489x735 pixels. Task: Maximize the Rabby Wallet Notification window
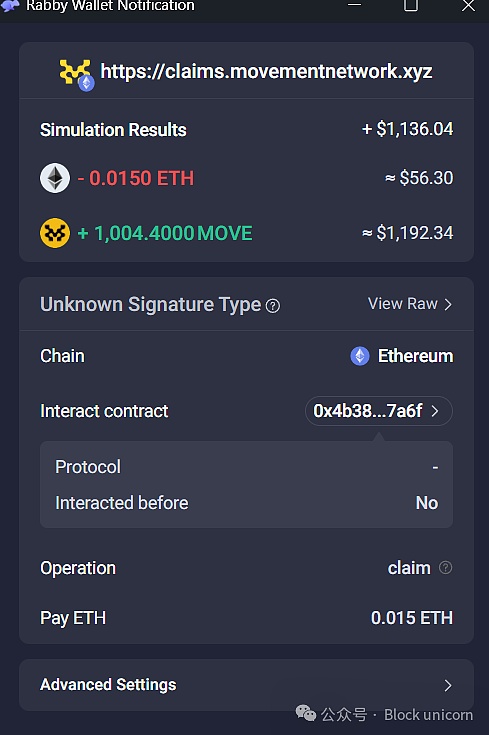411,6
